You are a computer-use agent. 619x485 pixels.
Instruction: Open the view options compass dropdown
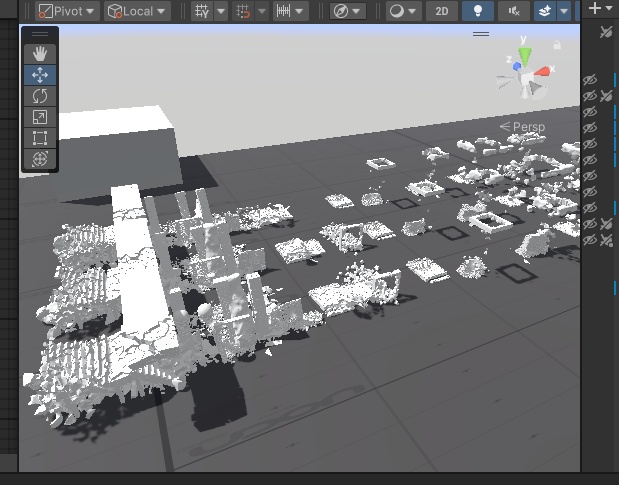pyautogui.click(x=347, y=11)
